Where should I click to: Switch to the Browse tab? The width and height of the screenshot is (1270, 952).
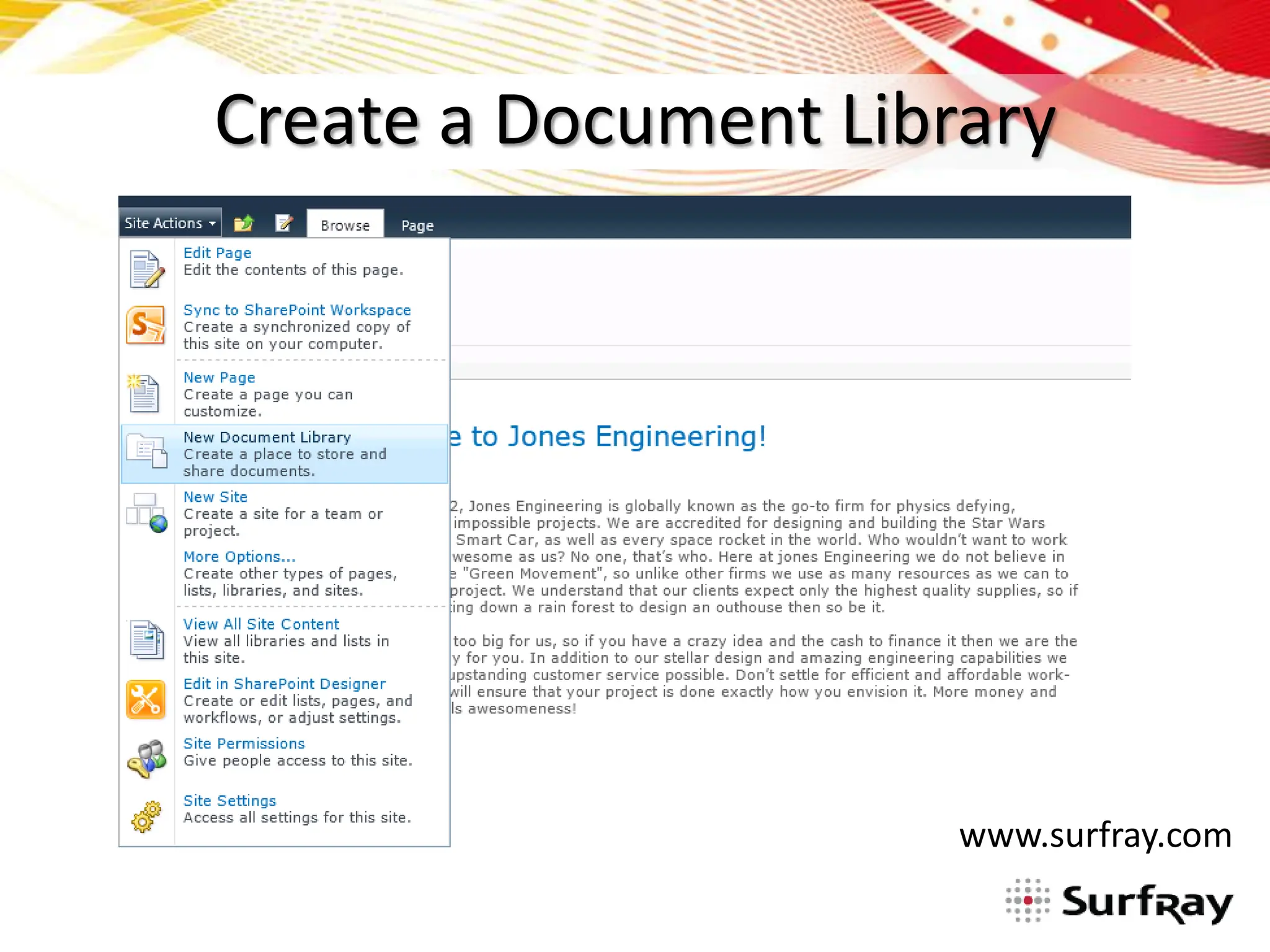pos(345,224)
